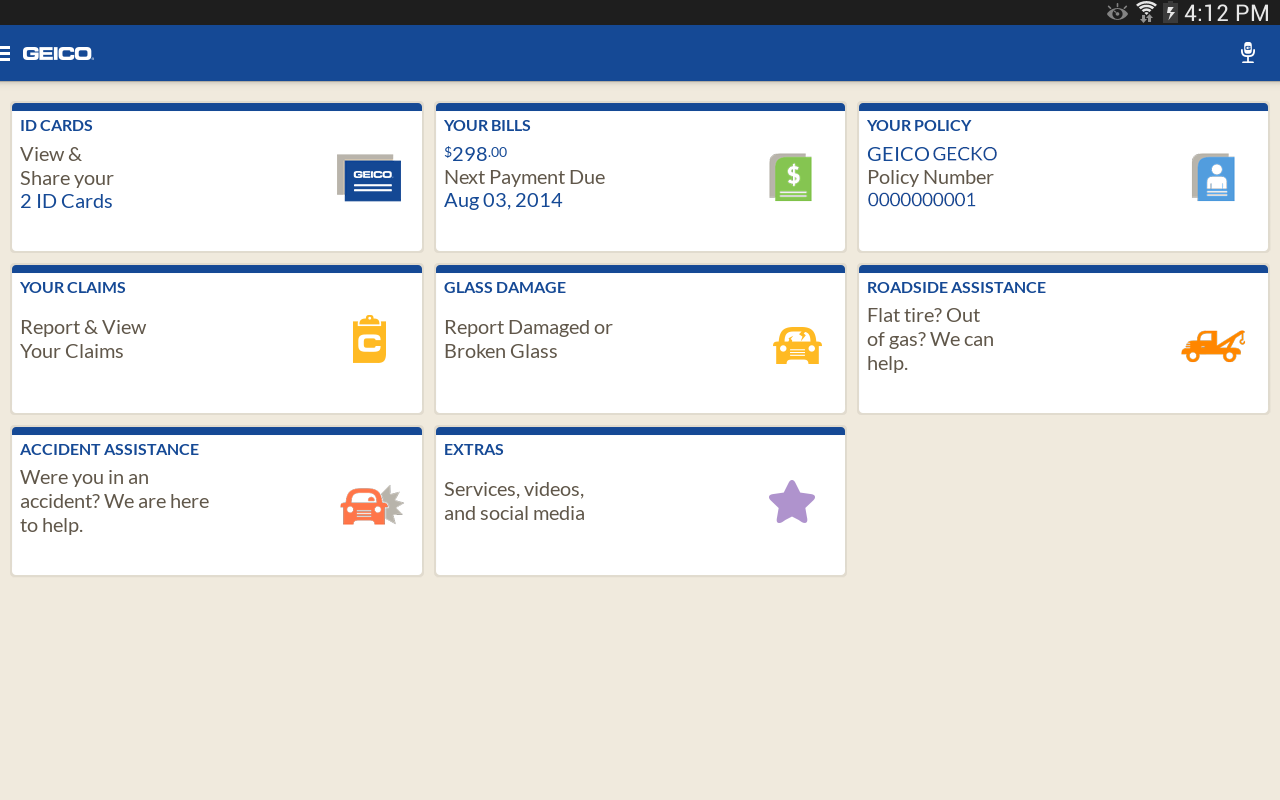Click the purple Extras star icon
Screen dimensions: 1280x800
pos(792,502)
